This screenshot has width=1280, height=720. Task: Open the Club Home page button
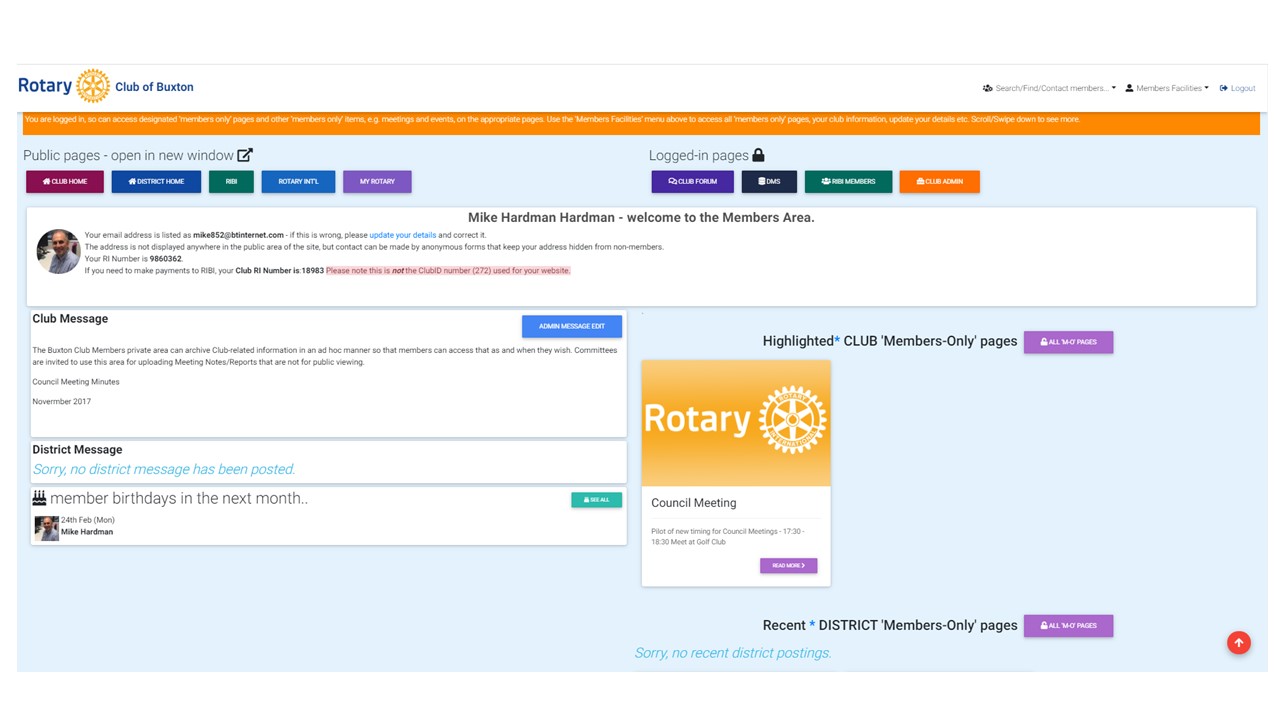pyautogui.click(x=65, y=181)
